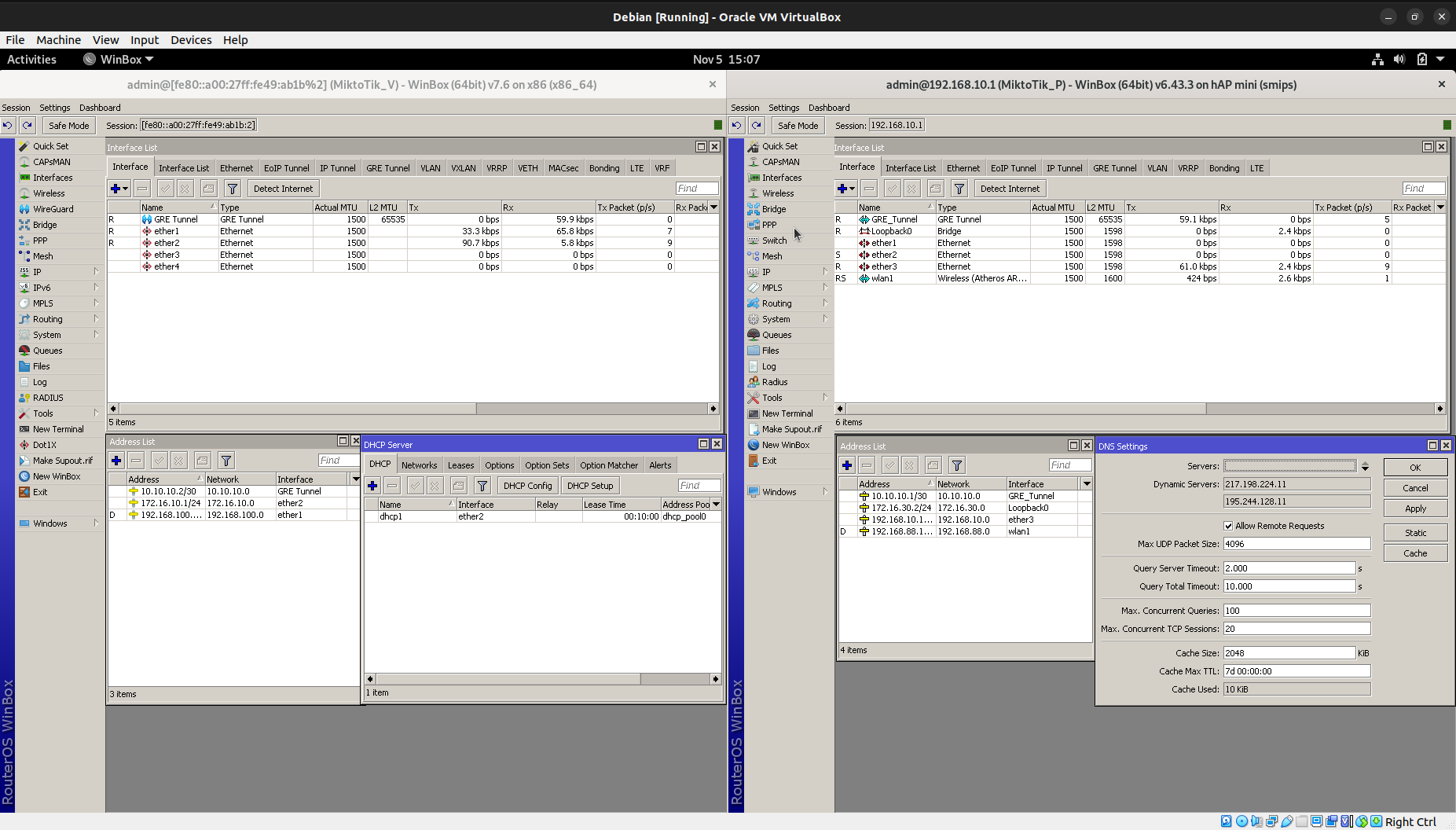Click the add (plus) icon in DHCP Server
This screenshot has height=830, width=1456.
(x=372, y=486)
